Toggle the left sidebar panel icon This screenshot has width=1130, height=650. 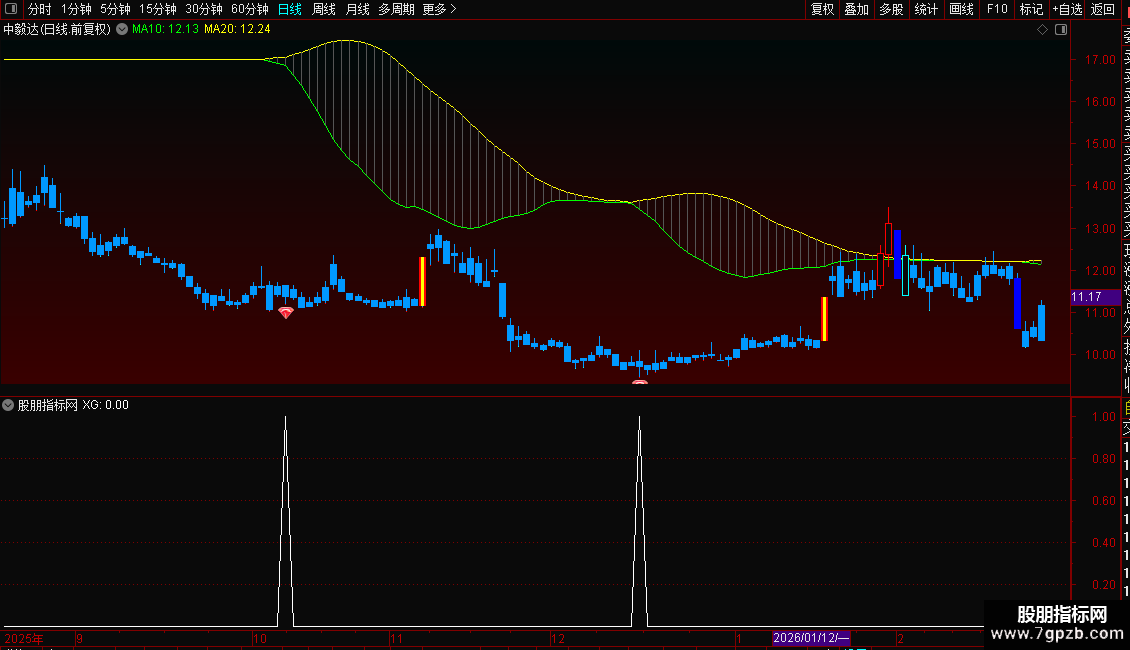(x=11, y=9)
